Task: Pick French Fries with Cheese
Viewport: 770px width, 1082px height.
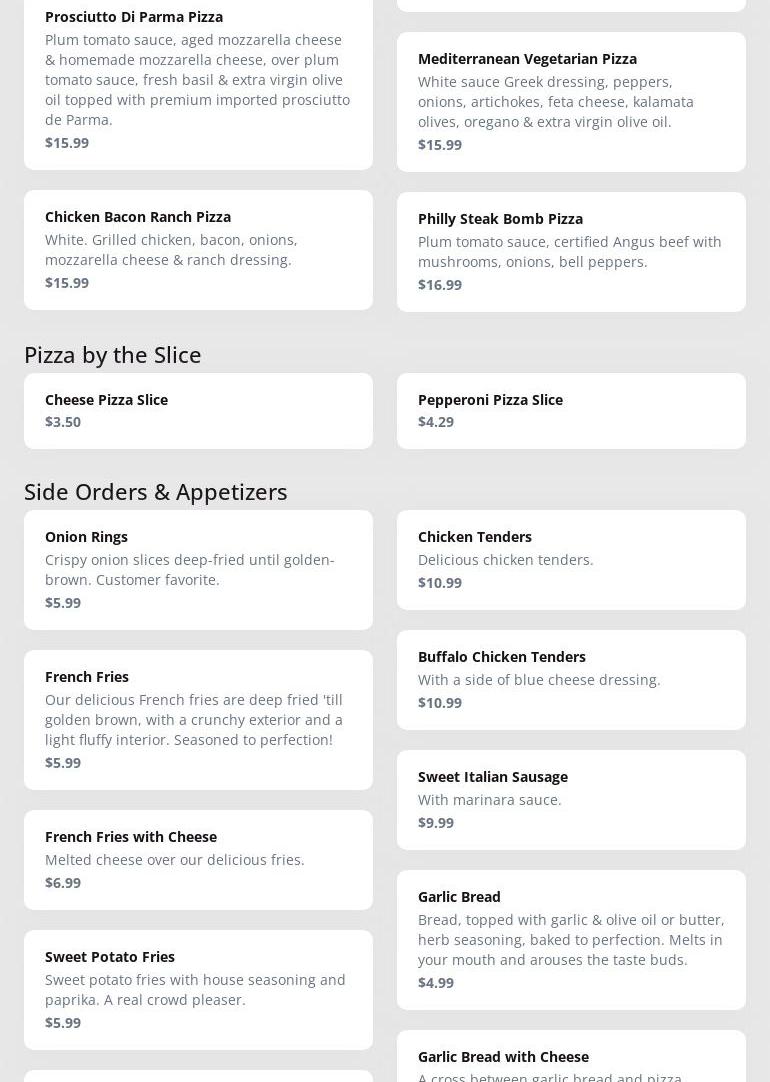Action: 198,859
